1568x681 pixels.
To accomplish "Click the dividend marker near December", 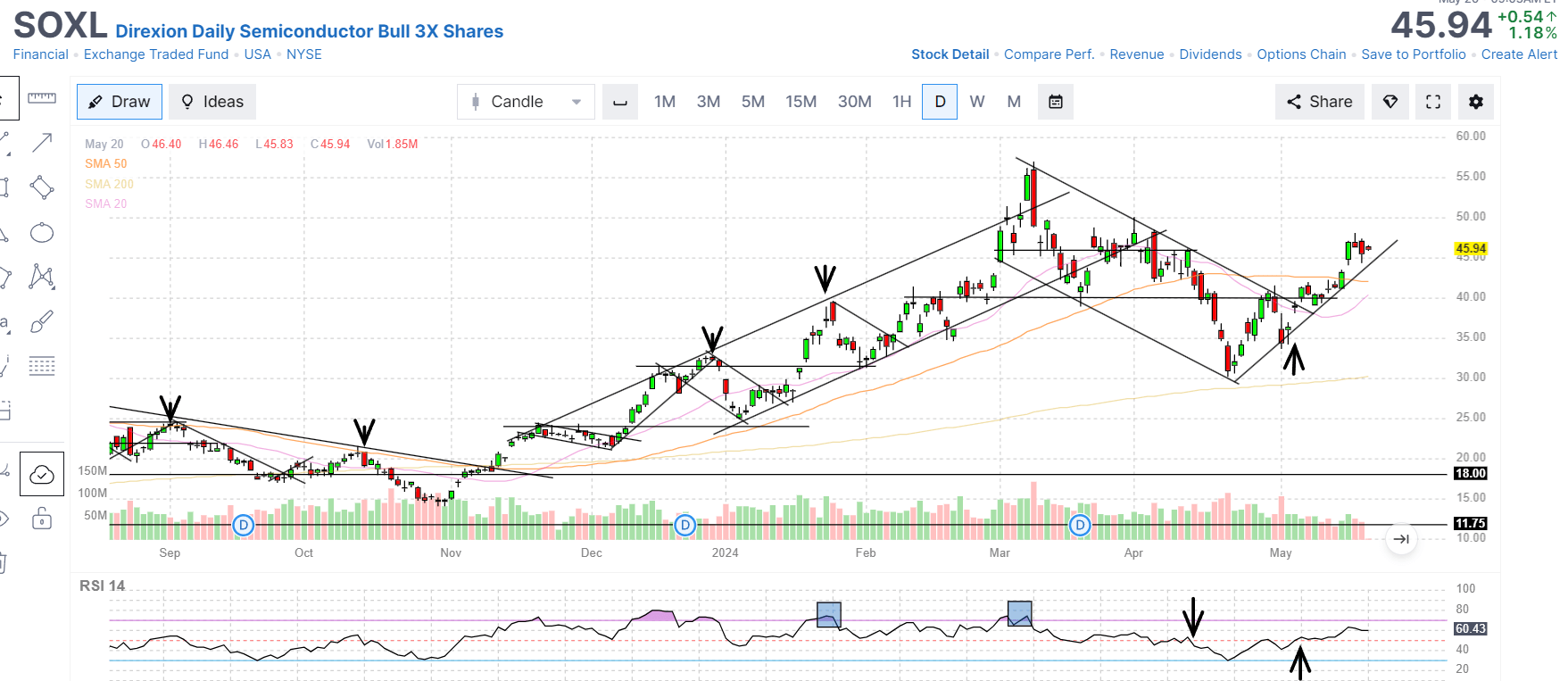I will [685, 525].
